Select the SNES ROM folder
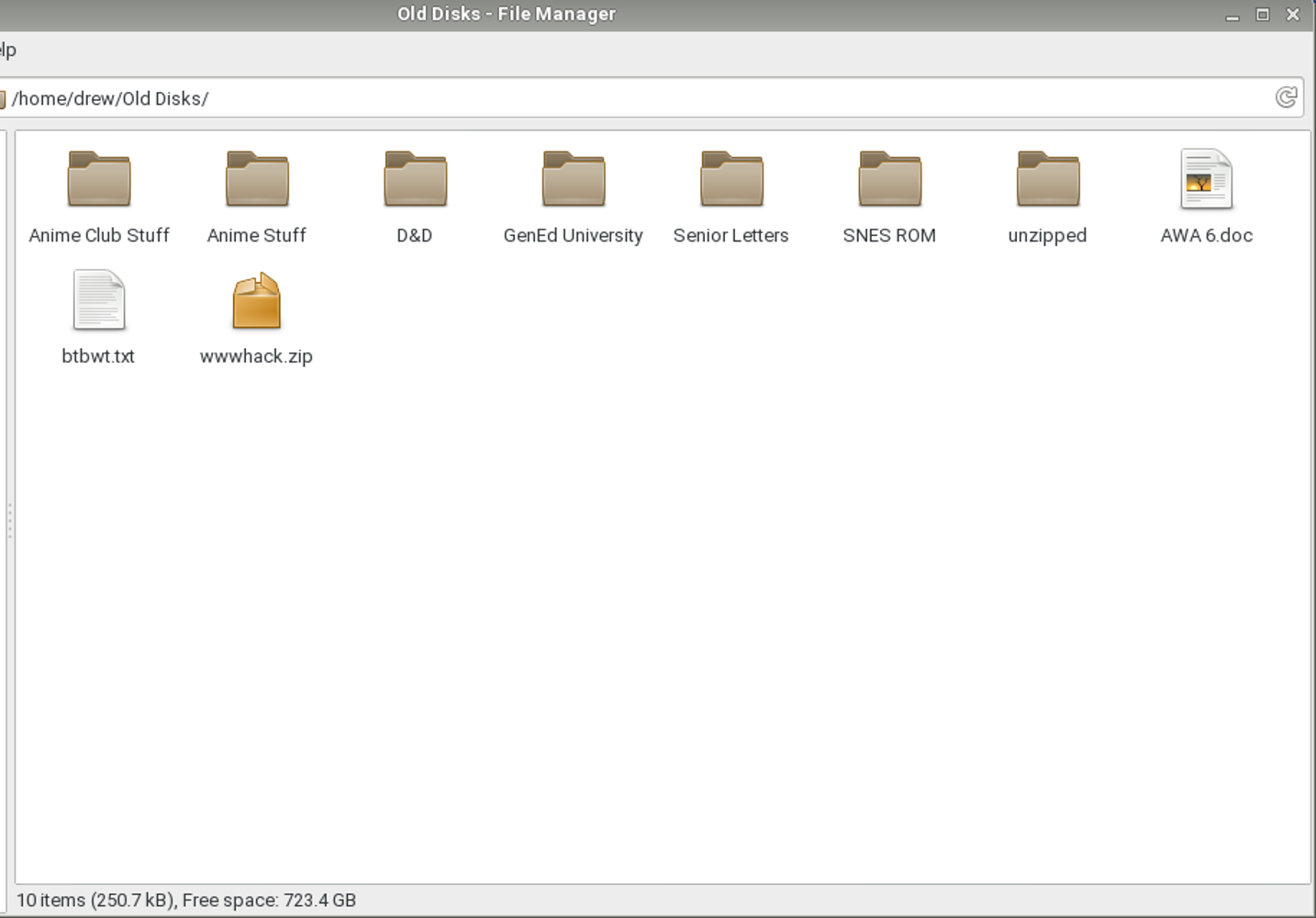 coord(889,180)
